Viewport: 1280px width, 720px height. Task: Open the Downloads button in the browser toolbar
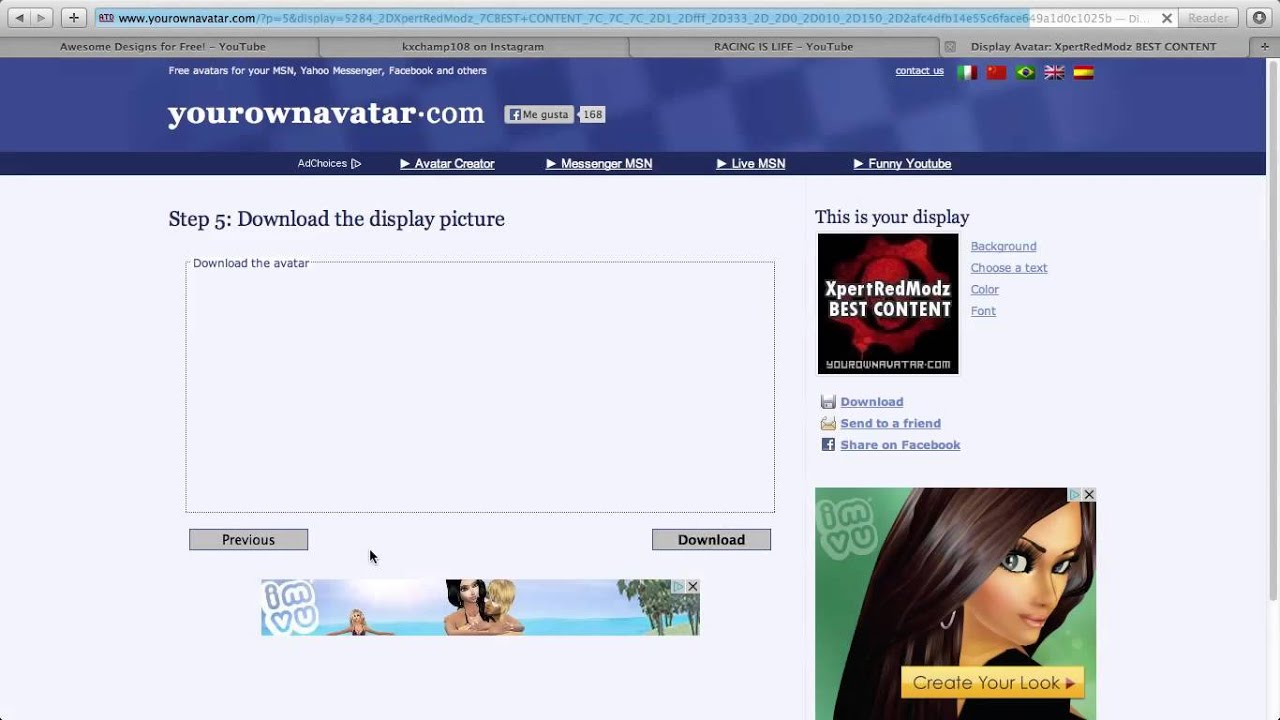coord(1259,18)
